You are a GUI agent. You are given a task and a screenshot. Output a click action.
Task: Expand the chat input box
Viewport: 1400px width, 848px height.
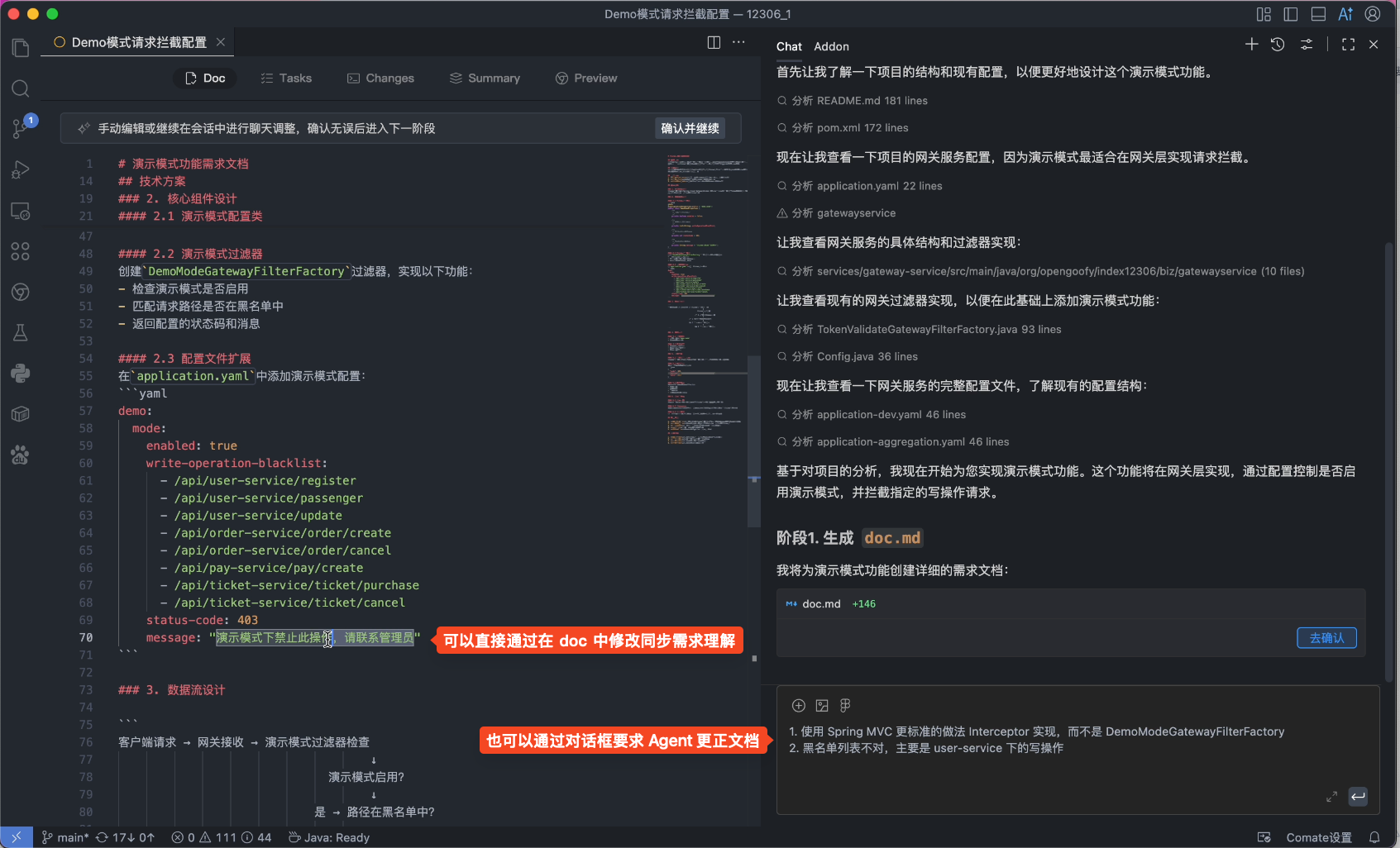pos(1331,797)
